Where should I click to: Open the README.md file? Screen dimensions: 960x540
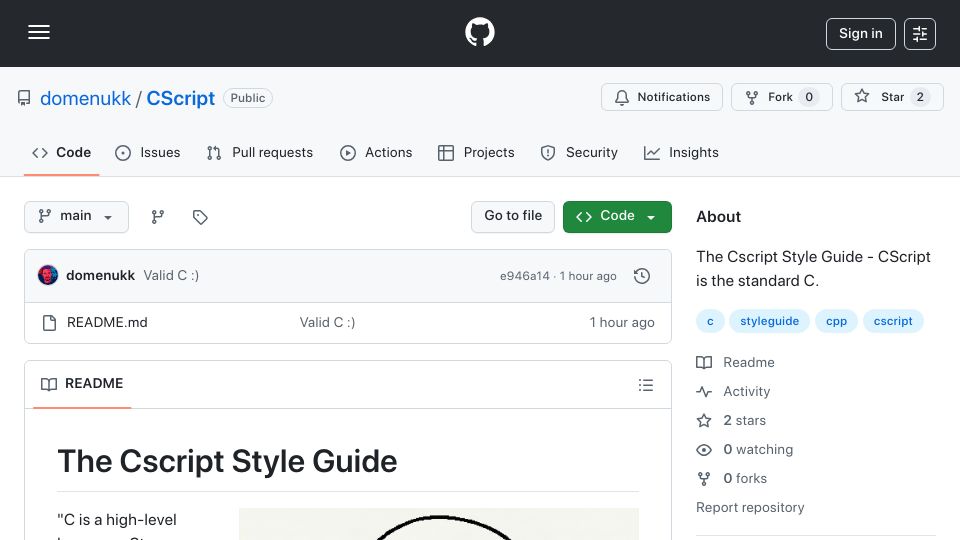point(107,323)
